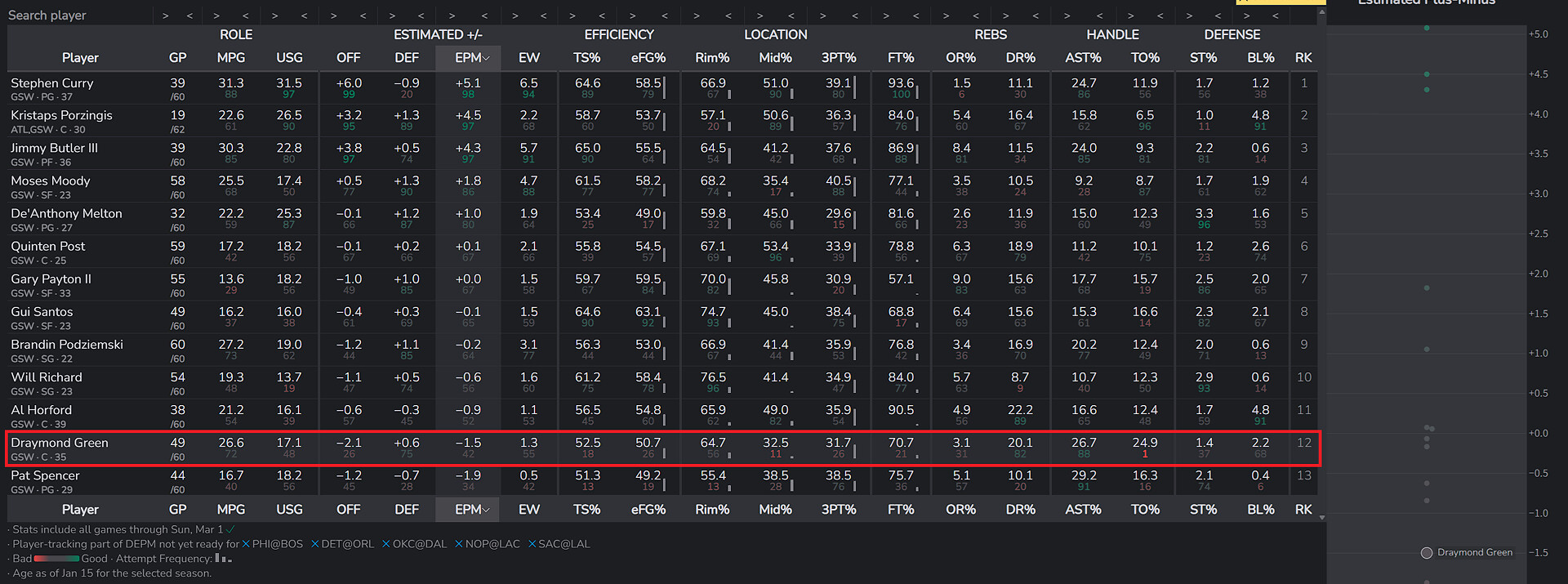Click the less-than filter arrow above DEF
1568x584 pixels.
pyautogui.click(x=421, y=16)
